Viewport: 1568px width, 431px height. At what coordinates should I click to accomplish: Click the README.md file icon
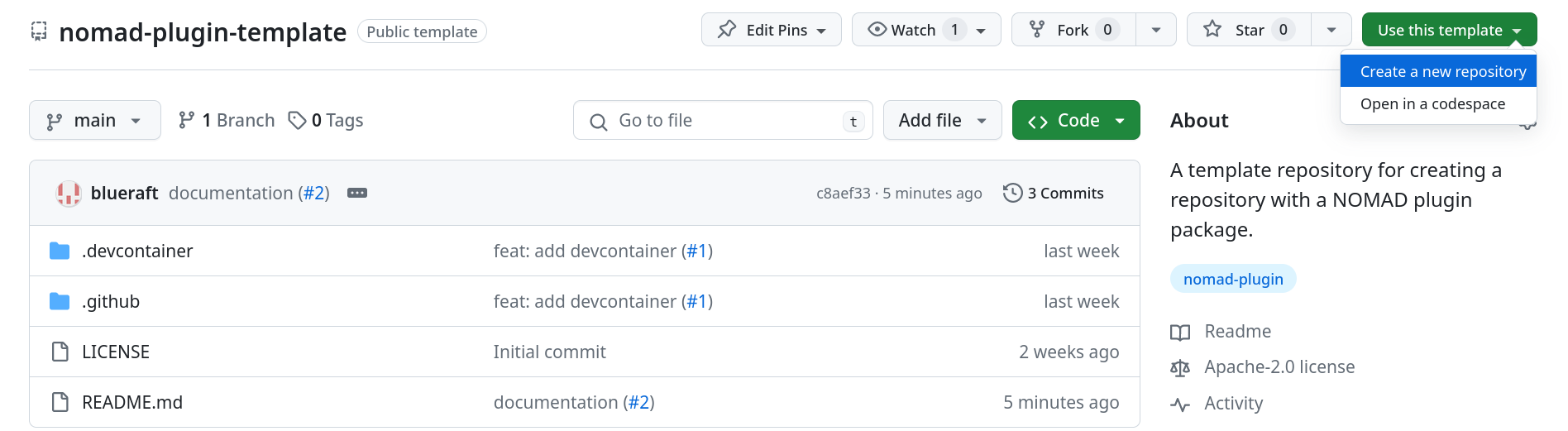[60, 403]
